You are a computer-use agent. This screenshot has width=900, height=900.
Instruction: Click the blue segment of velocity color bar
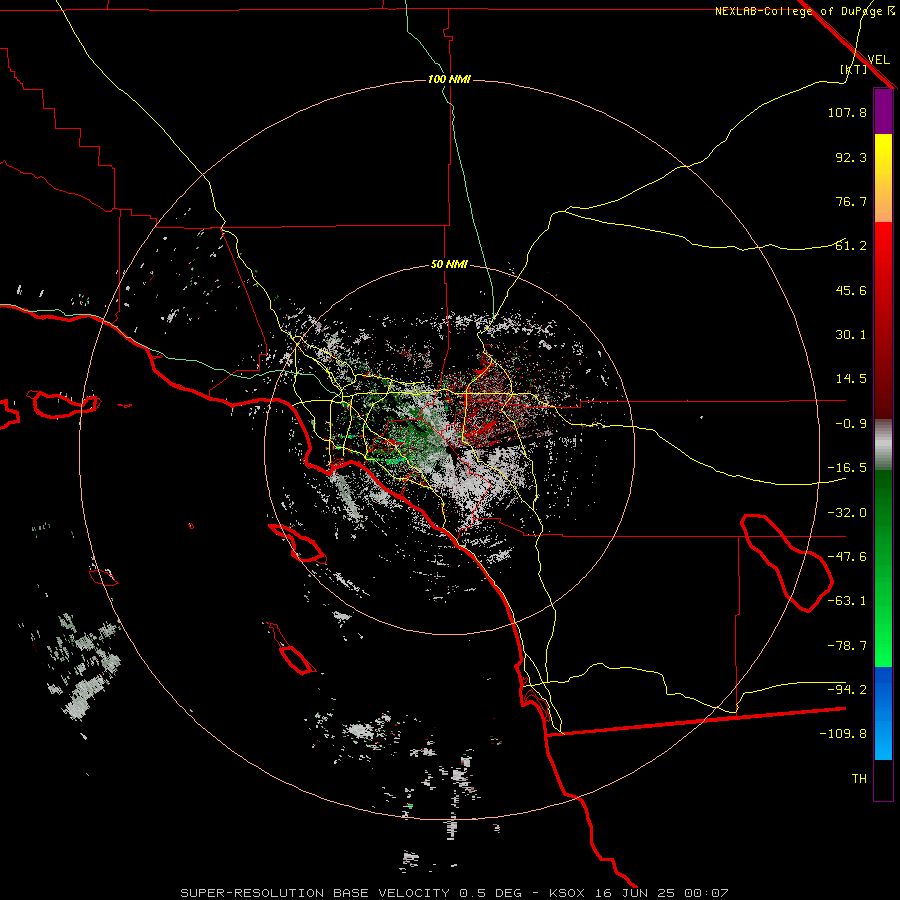coord(883,713)
